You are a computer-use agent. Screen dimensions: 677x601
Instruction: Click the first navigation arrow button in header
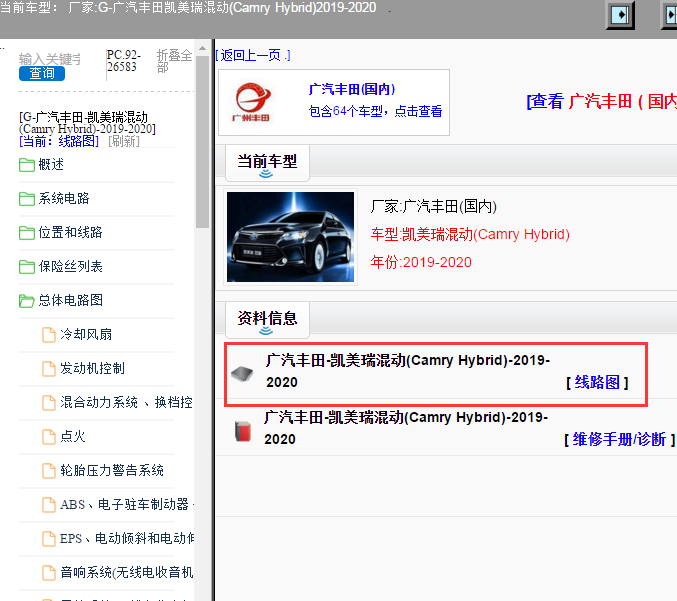pyautogui.click(x=622, y=15)
